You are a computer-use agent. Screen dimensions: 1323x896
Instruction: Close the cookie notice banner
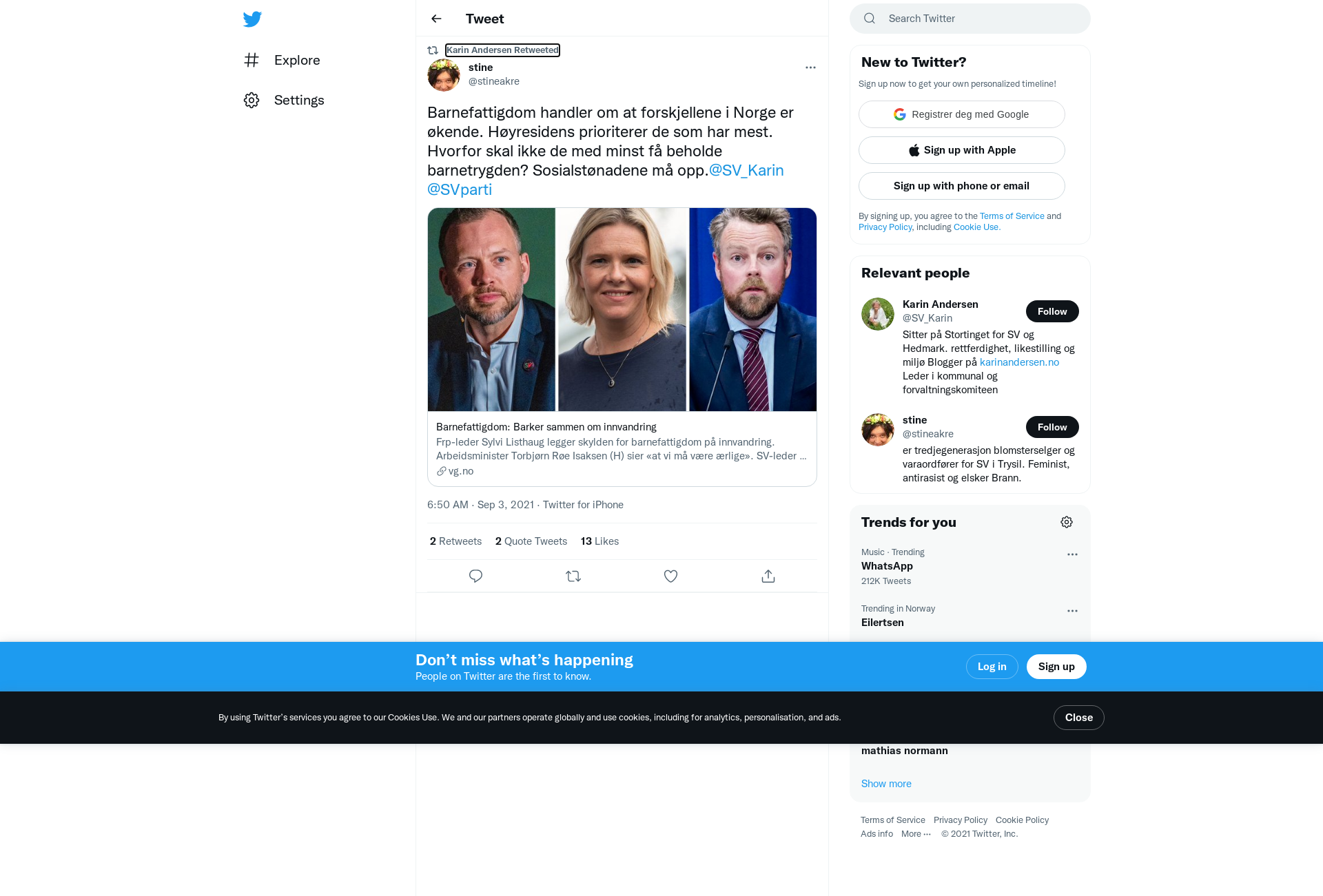click(x=1078, y=718)
